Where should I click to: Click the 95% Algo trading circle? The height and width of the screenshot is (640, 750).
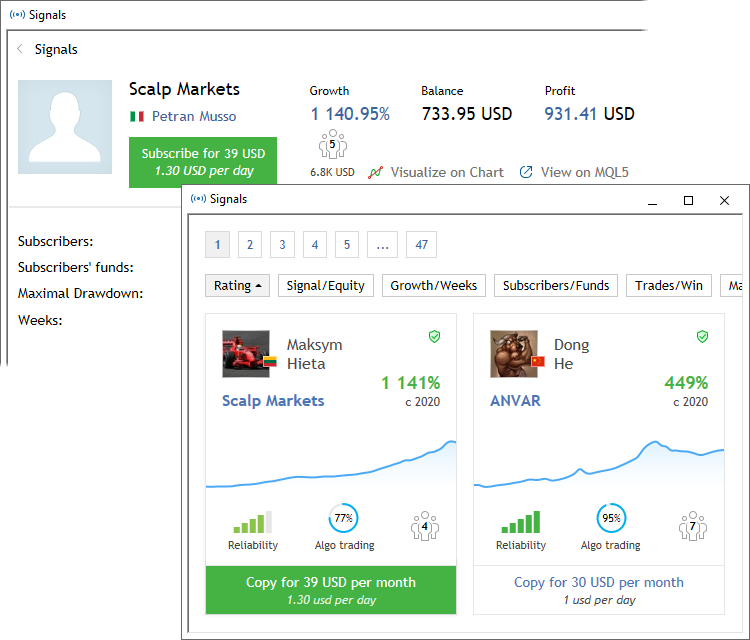pos(611,518)
